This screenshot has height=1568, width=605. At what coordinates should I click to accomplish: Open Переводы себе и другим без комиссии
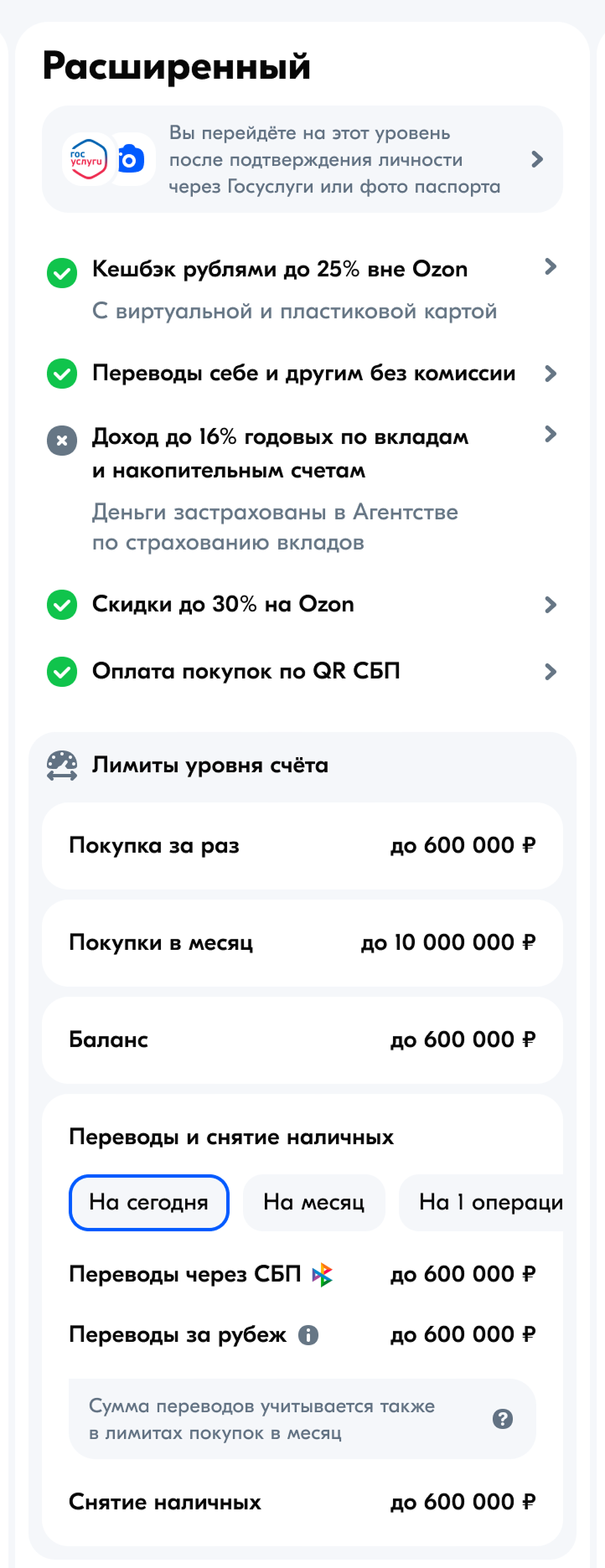[303, 374]
